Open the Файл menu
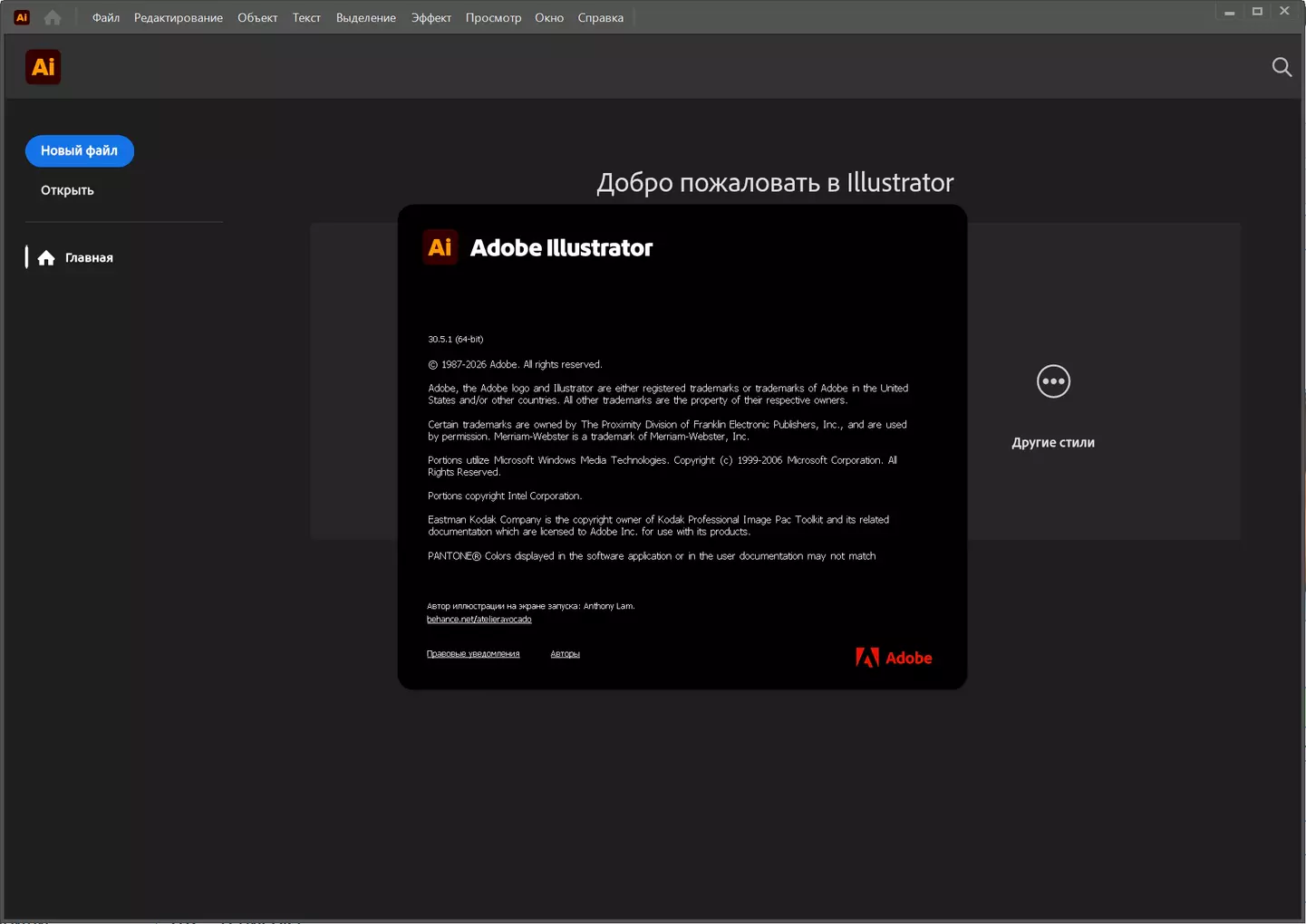Image resolution: width=1306 pixels, height=924 pixels. click(x=106, y=17)
